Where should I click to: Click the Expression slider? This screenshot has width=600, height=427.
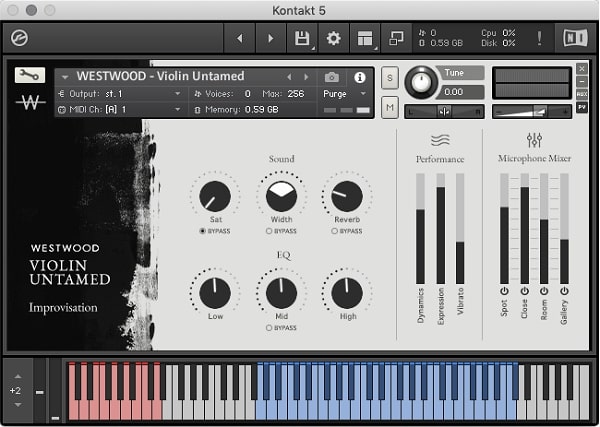click(440, 228)
